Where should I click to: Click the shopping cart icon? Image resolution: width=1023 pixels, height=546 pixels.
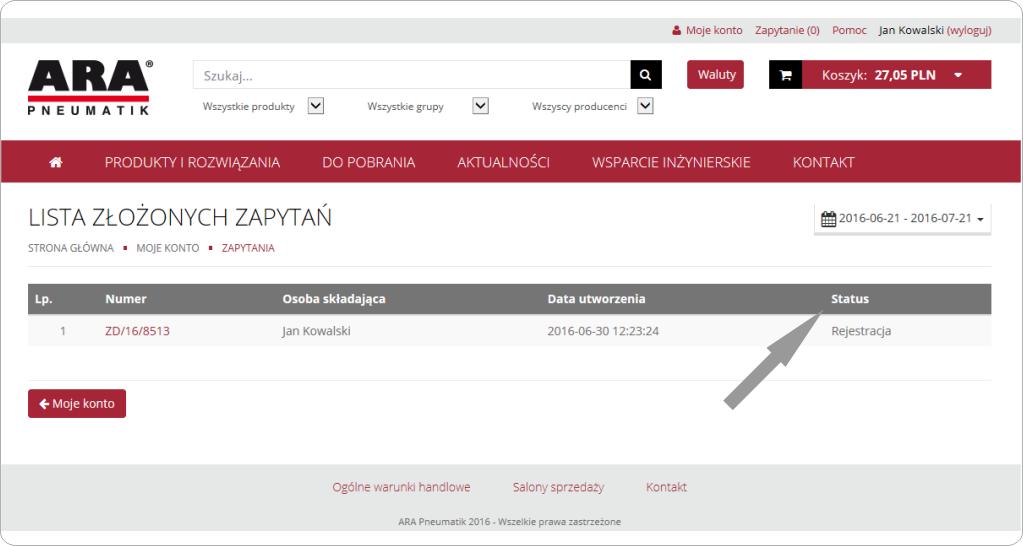(786, 75)
